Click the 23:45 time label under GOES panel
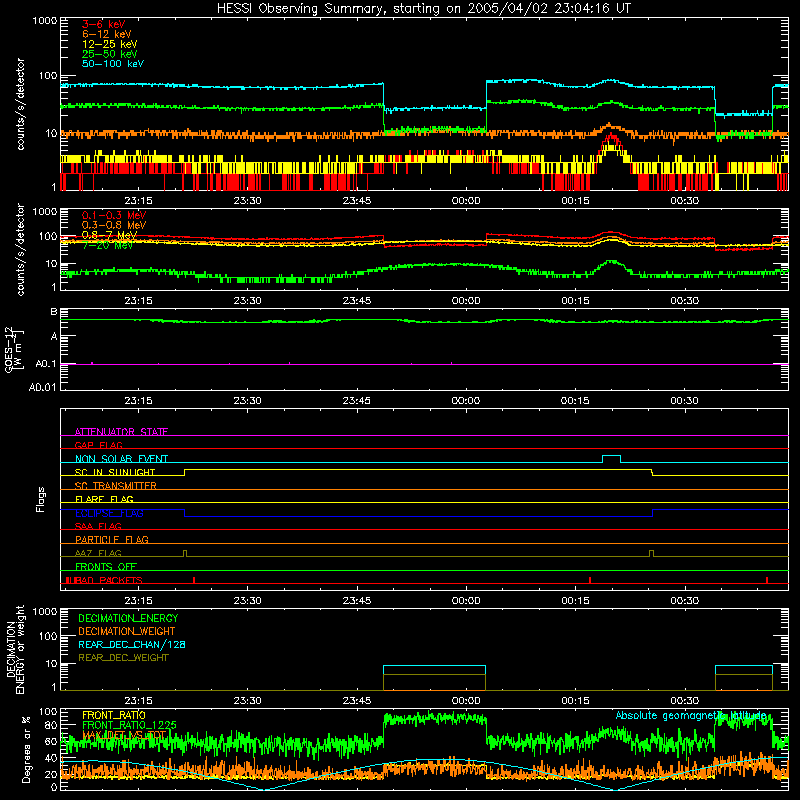 pyautogui.click(x=357, y=401)
